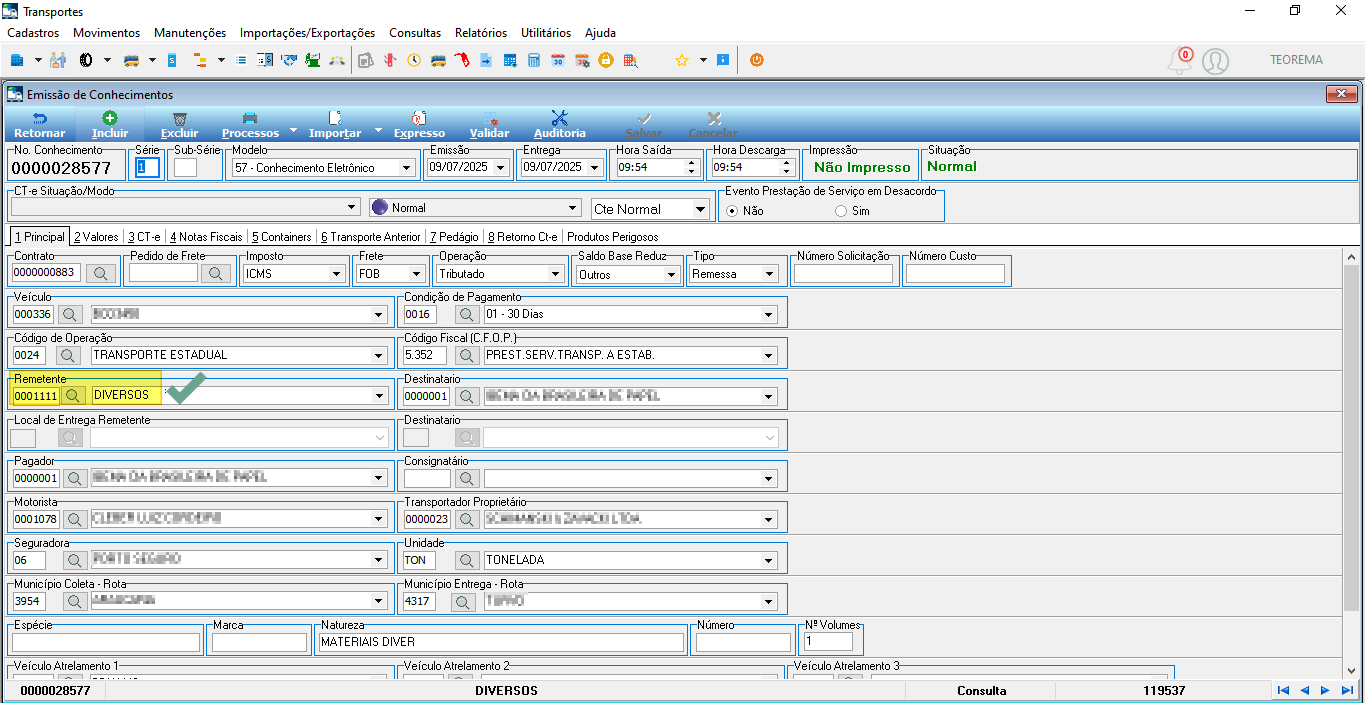Click the Processos button
The height and width of the screenshot is (703, 1365).
250,124
